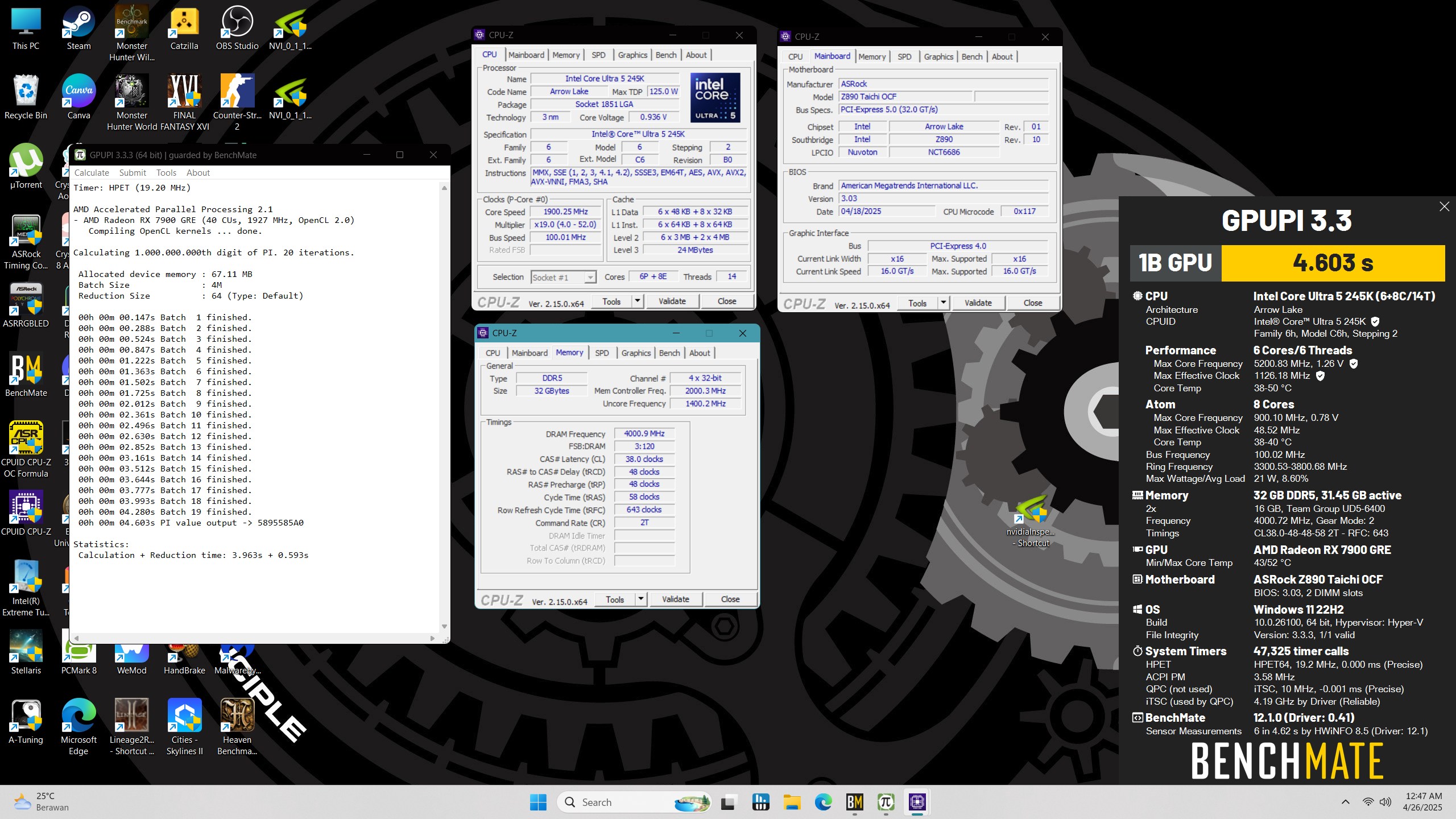Switch to CPU-Z taskbar icon
The height and width of the screenshot is (819, 1456).
tap(917, 802)
